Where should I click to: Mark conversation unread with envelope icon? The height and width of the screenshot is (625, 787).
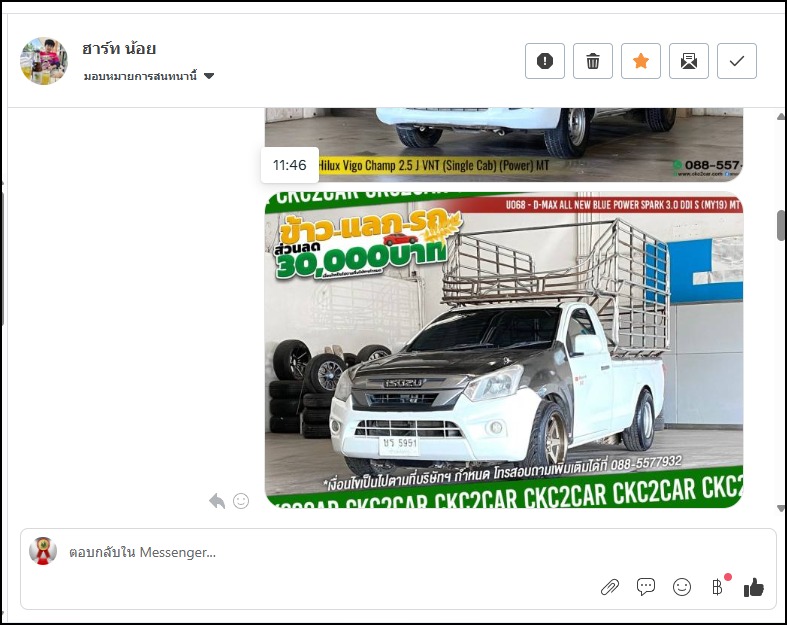pyautogui.click(x=689, y=61)
